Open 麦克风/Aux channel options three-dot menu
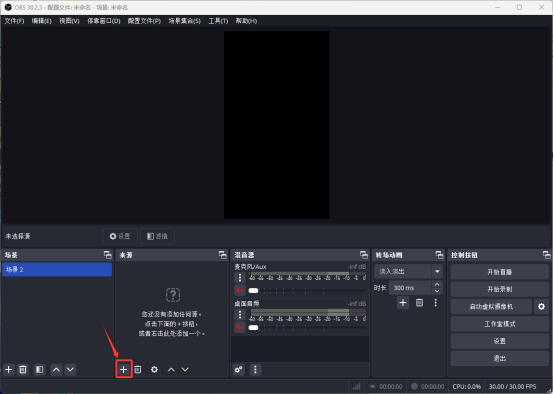The height and width of the screenshot is (394, 554). [240, 278]
